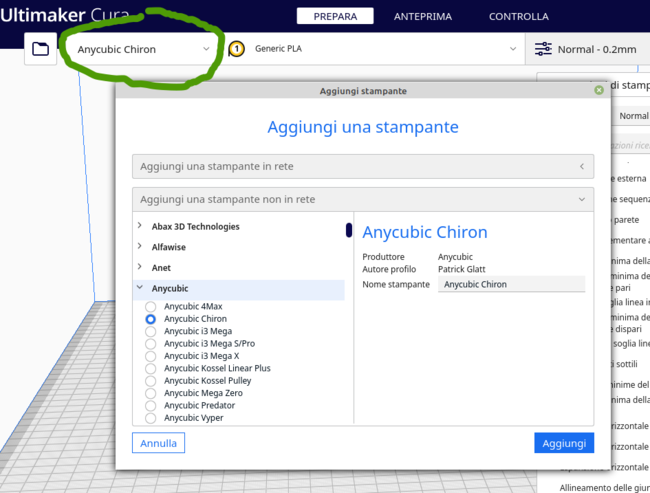Expand Aggiungi una stampante in rete
650x493 pixels.
coord(362,166)
